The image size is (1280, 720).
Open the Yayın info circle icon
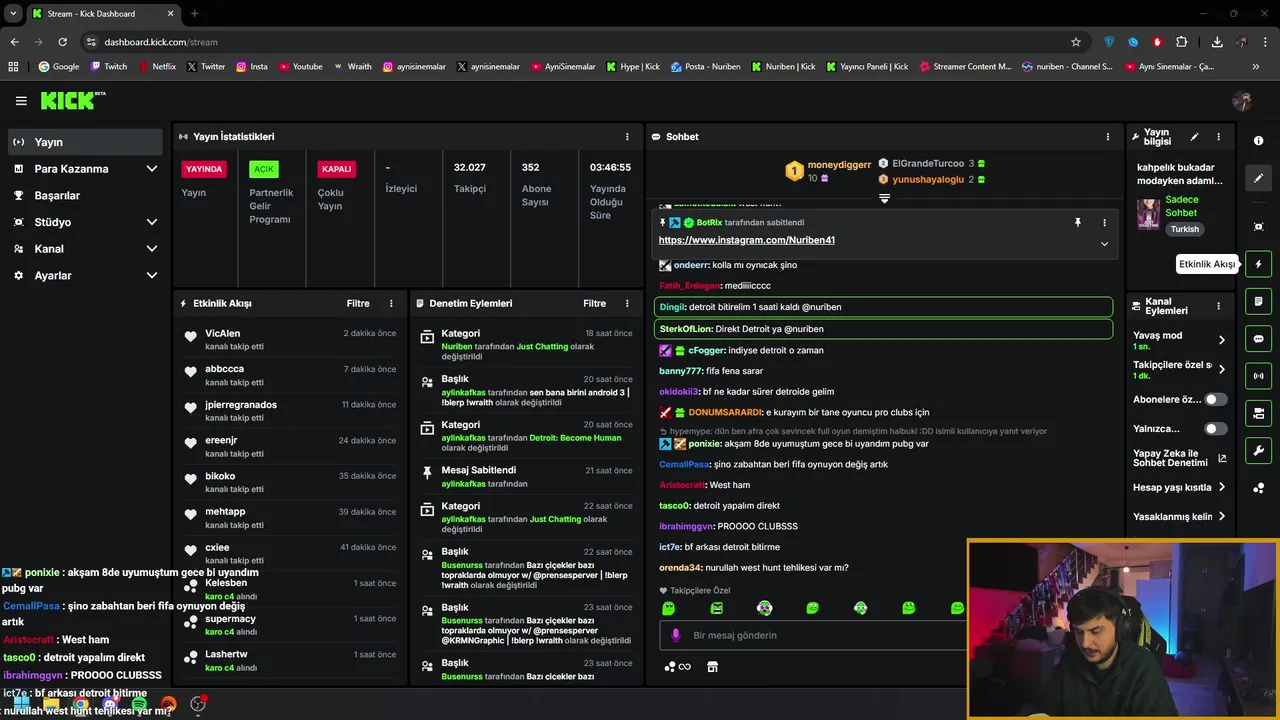pyautogui.click(x=1258, y=141)
